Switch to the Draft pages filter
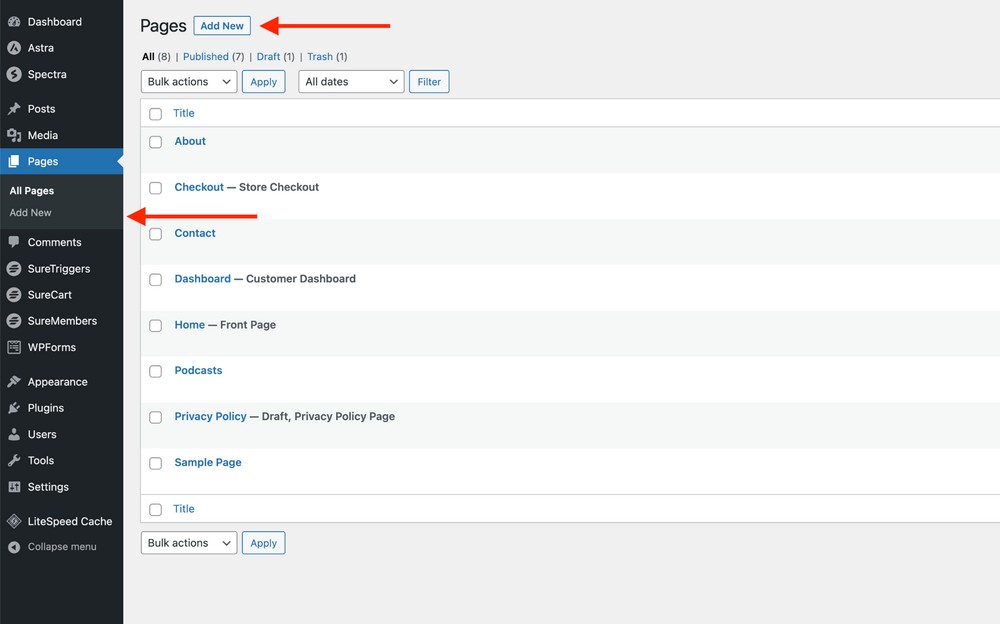The width and height of the screenshot is (1000, 624). 268,57
